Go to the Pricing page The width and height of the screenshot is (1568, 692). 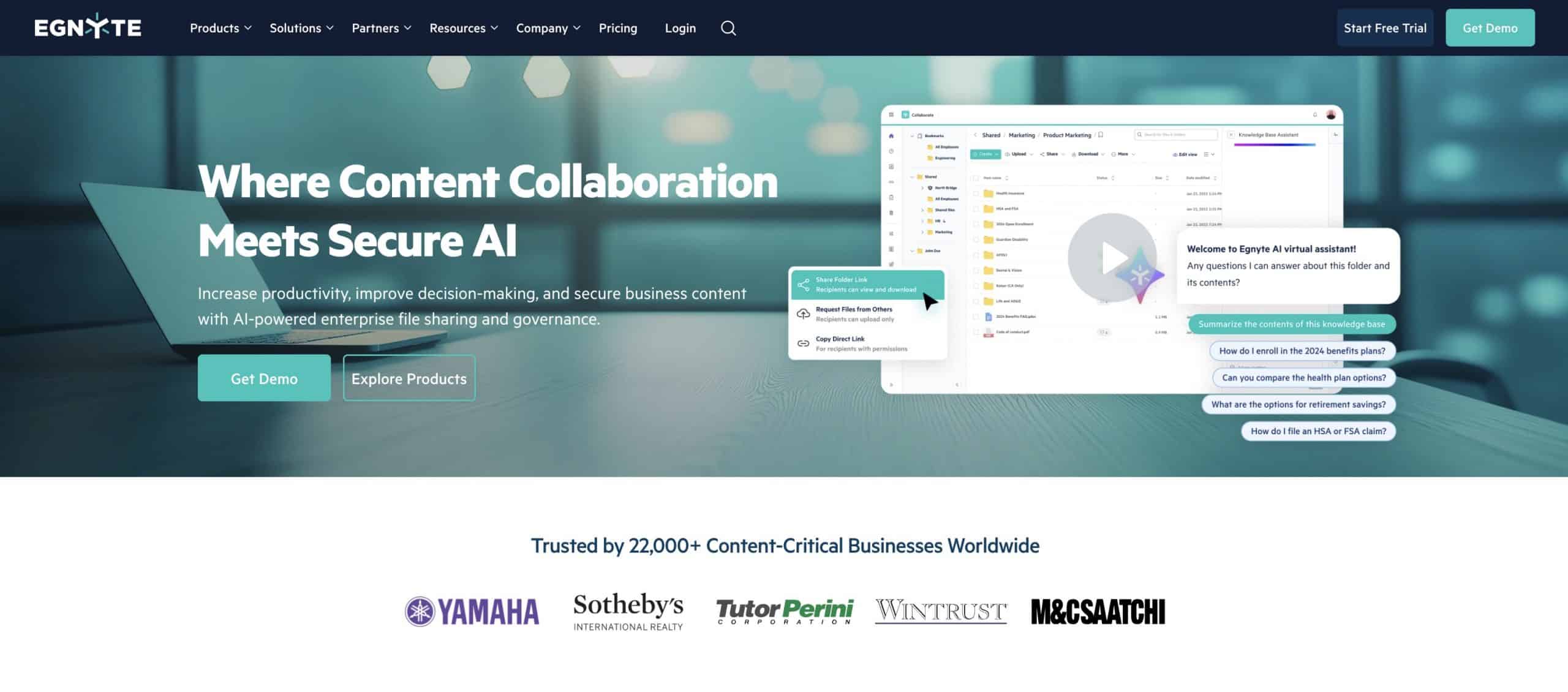click(x=617, y=28)
